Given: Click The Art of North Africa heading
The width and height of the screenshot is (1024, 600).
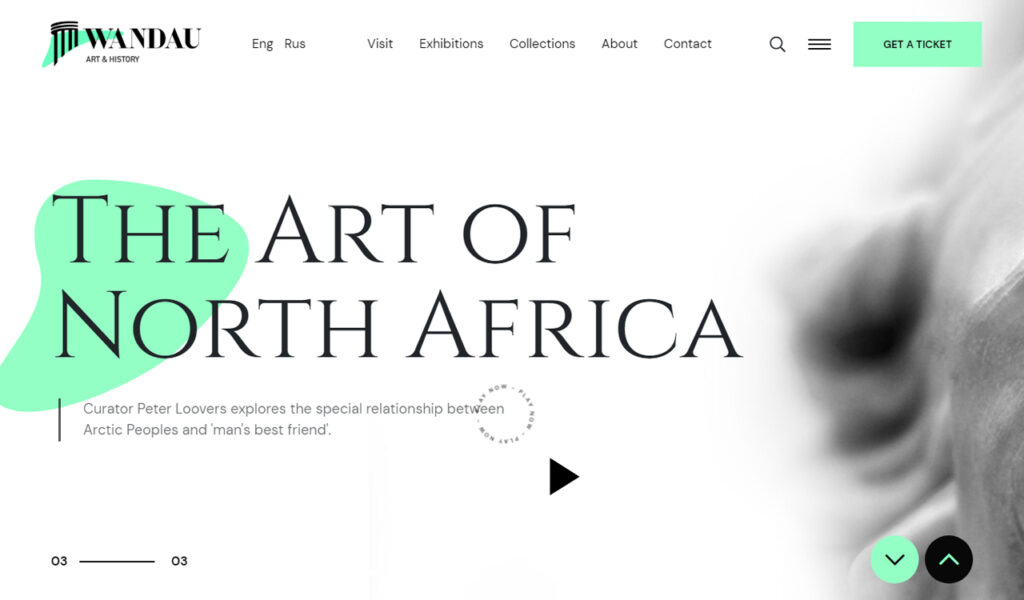Looking at the screenshot, I should click(396, 277).
